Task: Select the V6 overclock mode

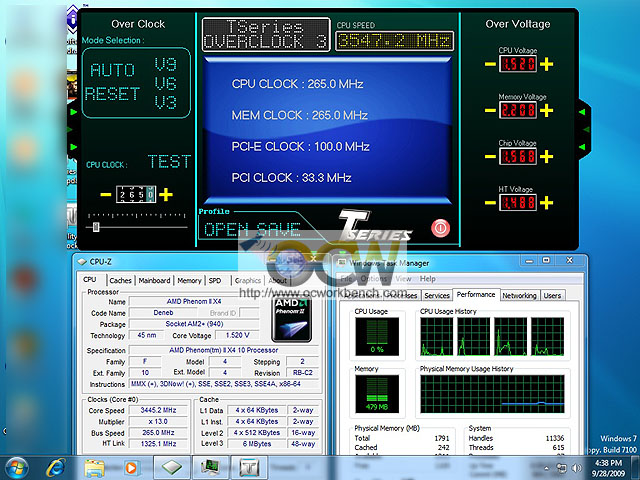Action: pos(166,83)
